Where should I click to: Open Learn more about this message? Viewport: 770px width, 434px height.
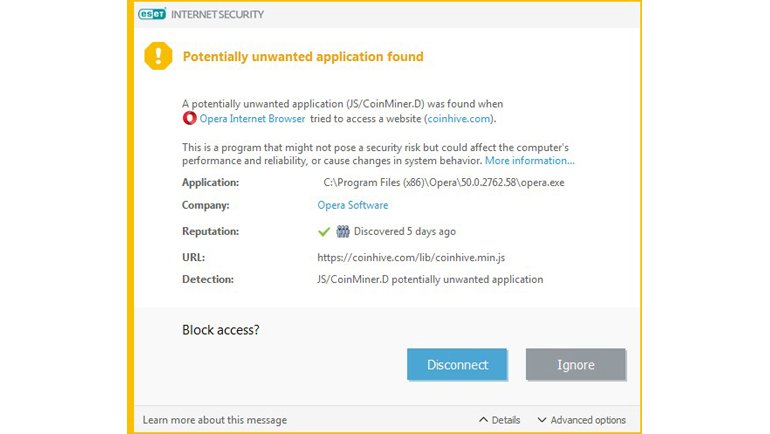(x=215, y=420)
